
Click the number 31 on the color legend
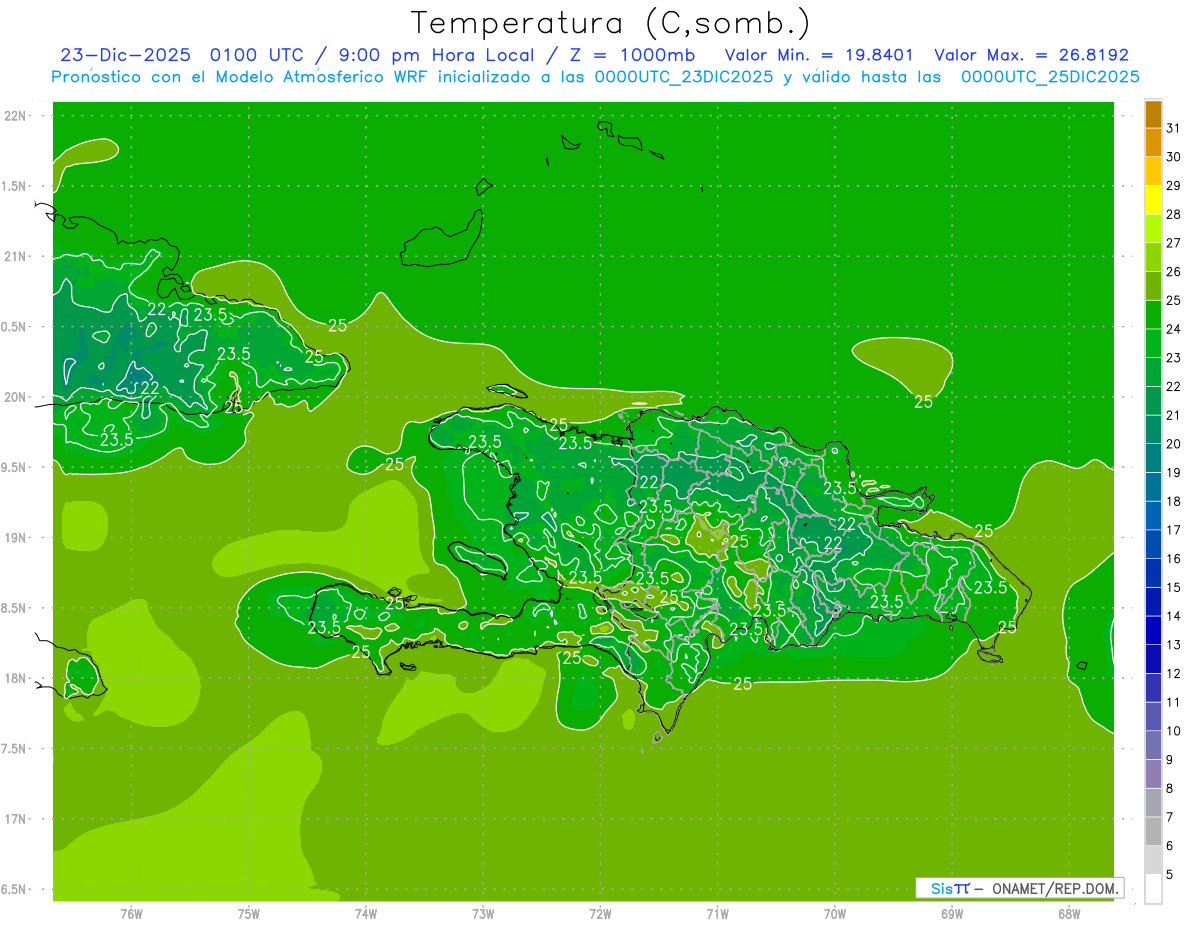tap(1174, 128)
